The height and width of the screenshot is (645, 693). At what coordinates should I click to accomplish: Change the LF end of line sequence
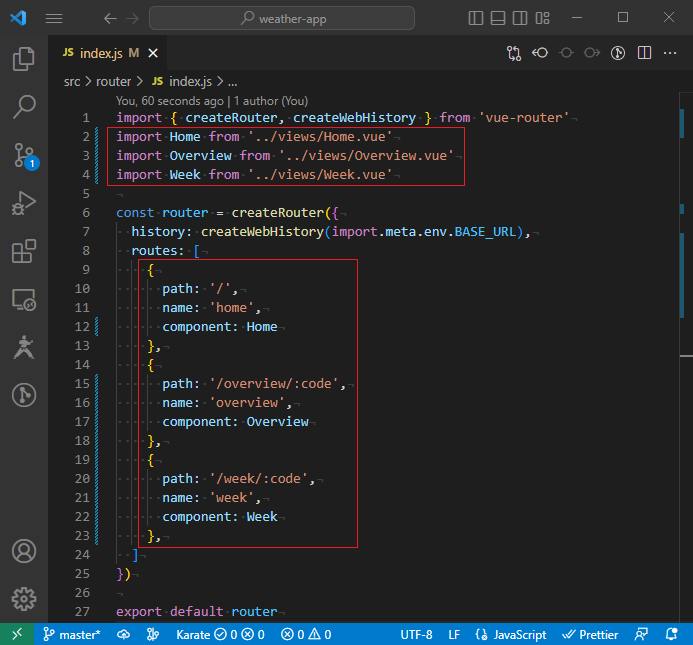454,634
